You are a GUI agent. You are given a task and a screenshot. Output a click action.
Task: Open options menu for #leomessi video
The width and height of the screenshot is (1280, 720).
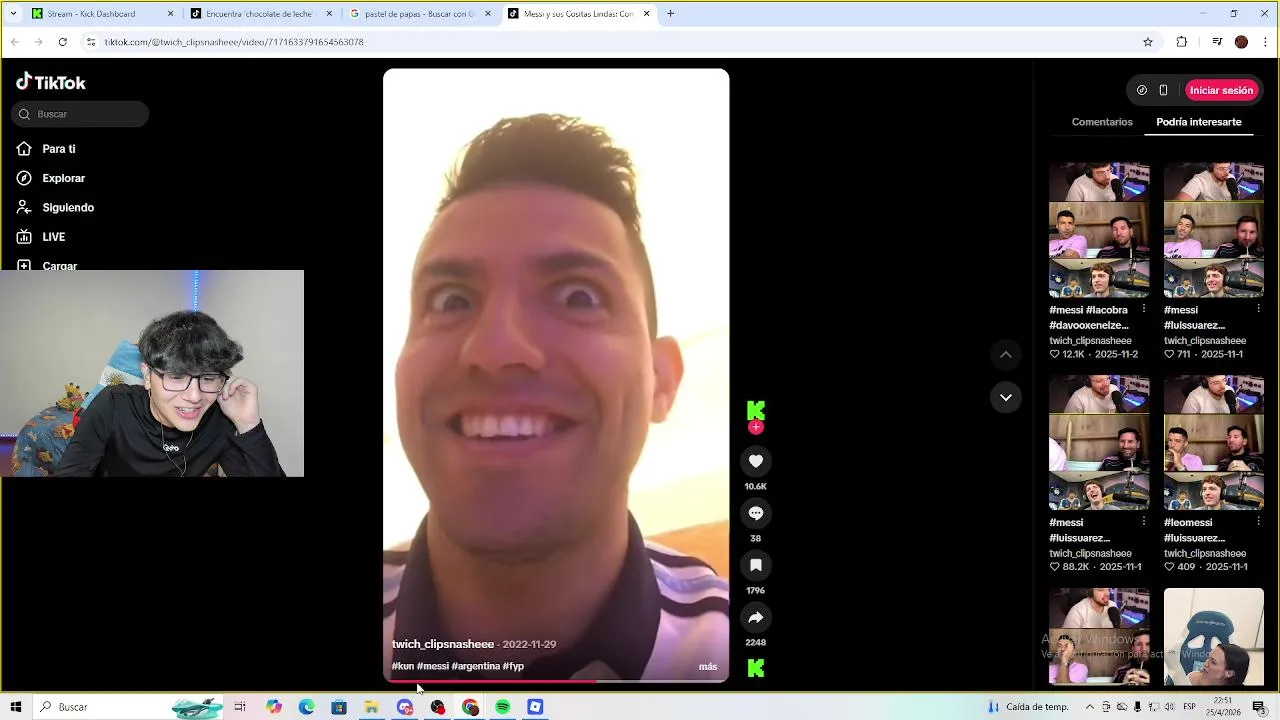(1258, 522)
